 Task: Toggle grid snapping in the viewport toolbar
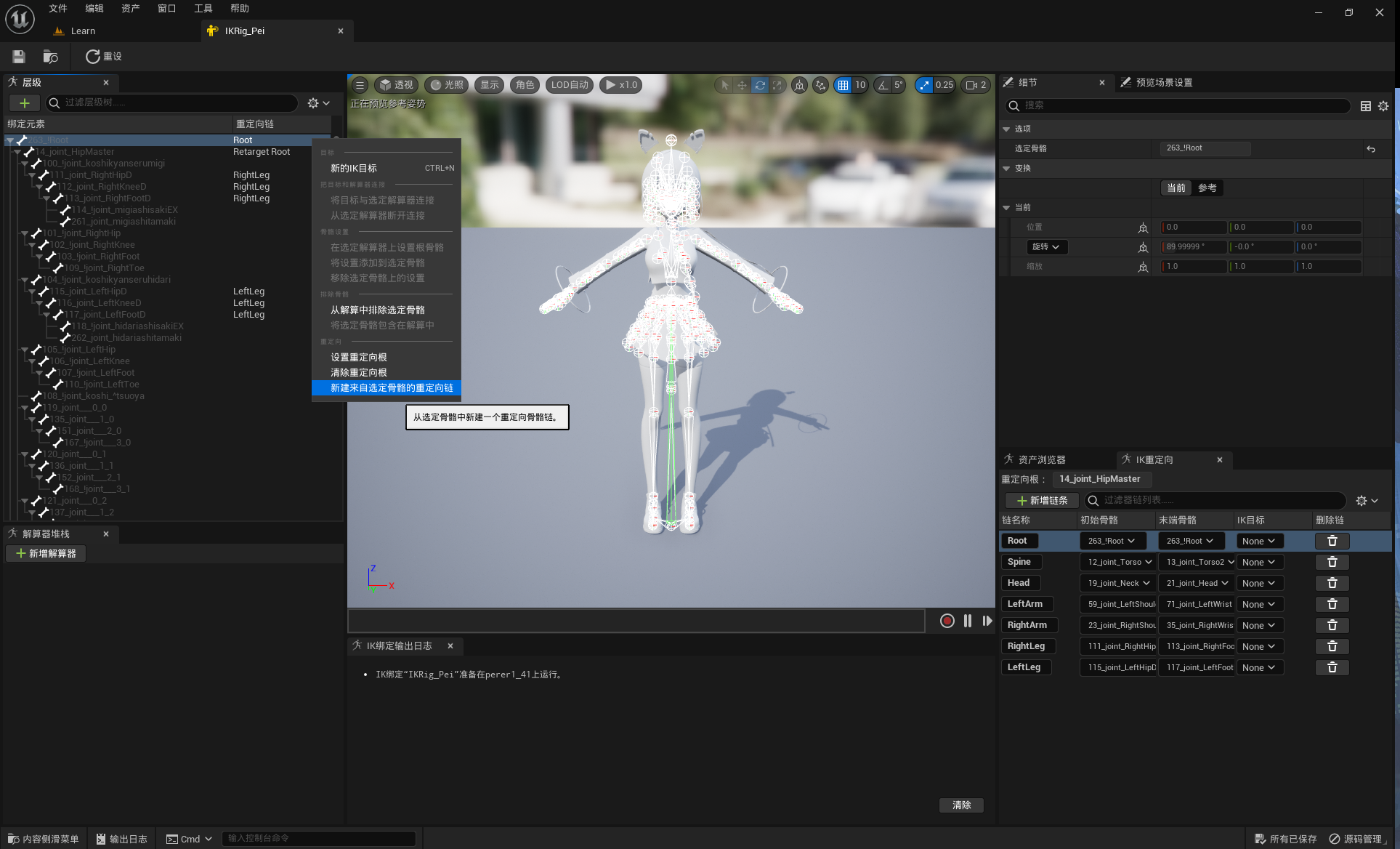click(x=843, y=85)
